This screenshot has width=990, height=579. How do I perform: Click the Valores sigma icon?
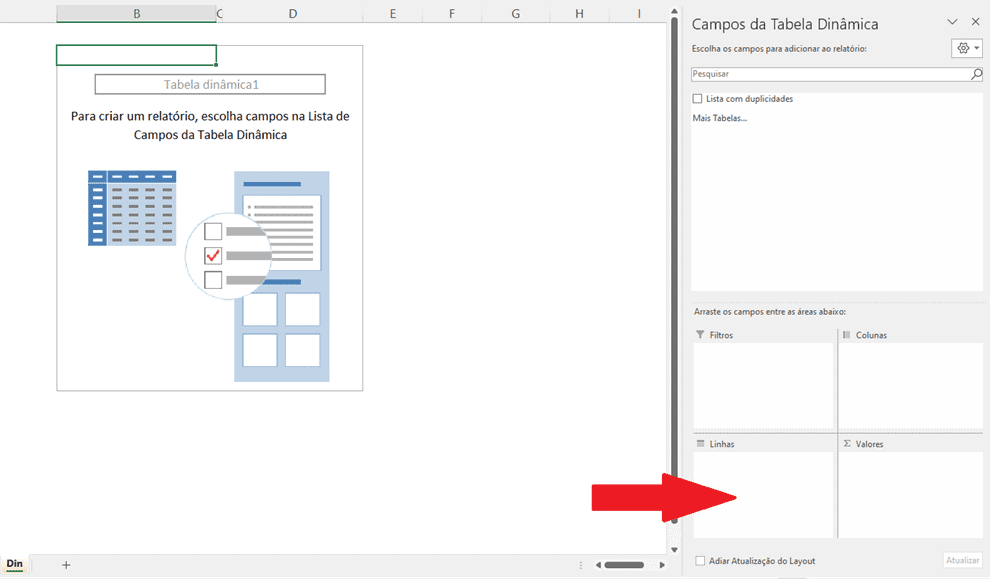[x=846, y=443]
